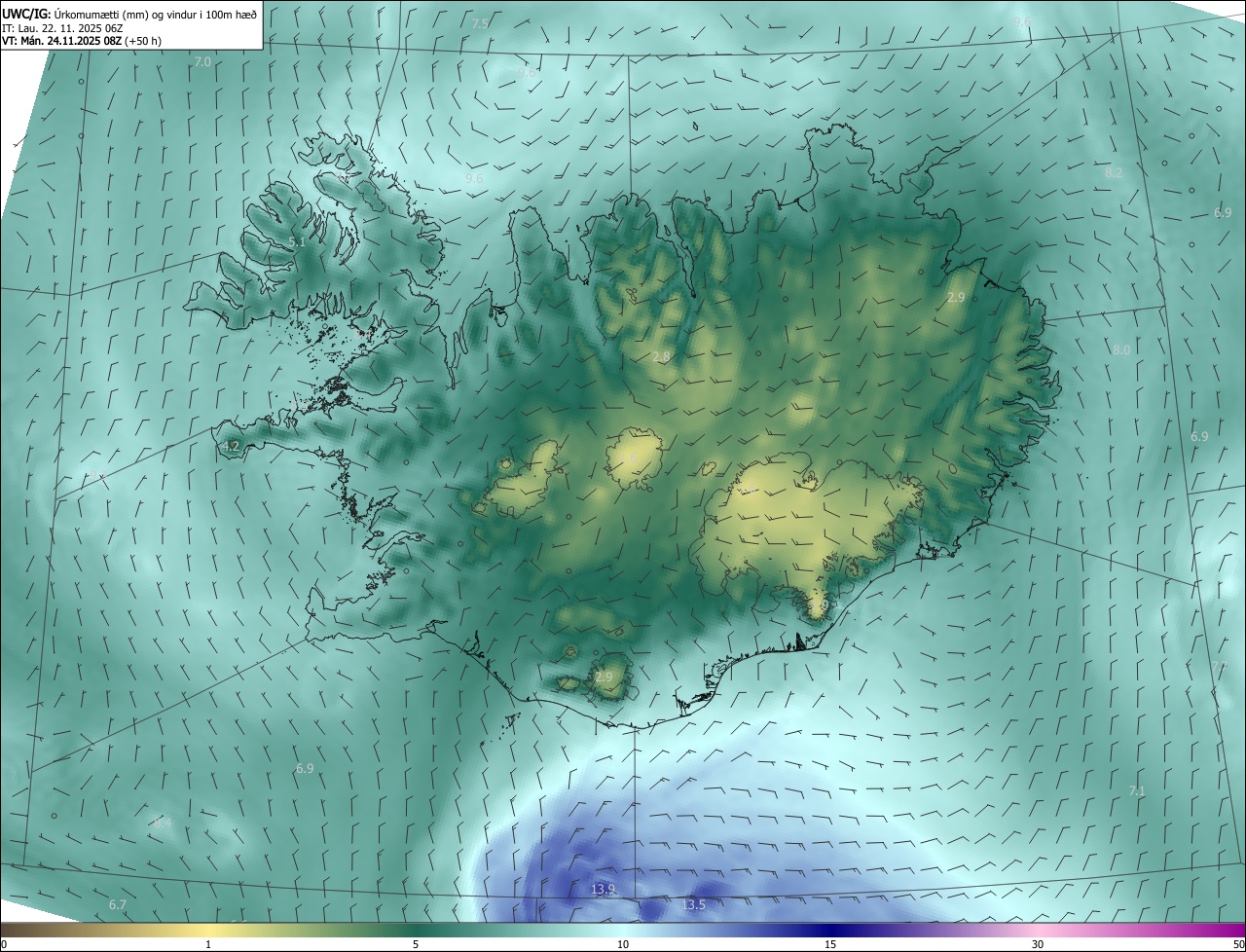This screenshot has height=952, width=1246.
Task: Click the 7.0 value label on the map
Action: coord(202,61)
